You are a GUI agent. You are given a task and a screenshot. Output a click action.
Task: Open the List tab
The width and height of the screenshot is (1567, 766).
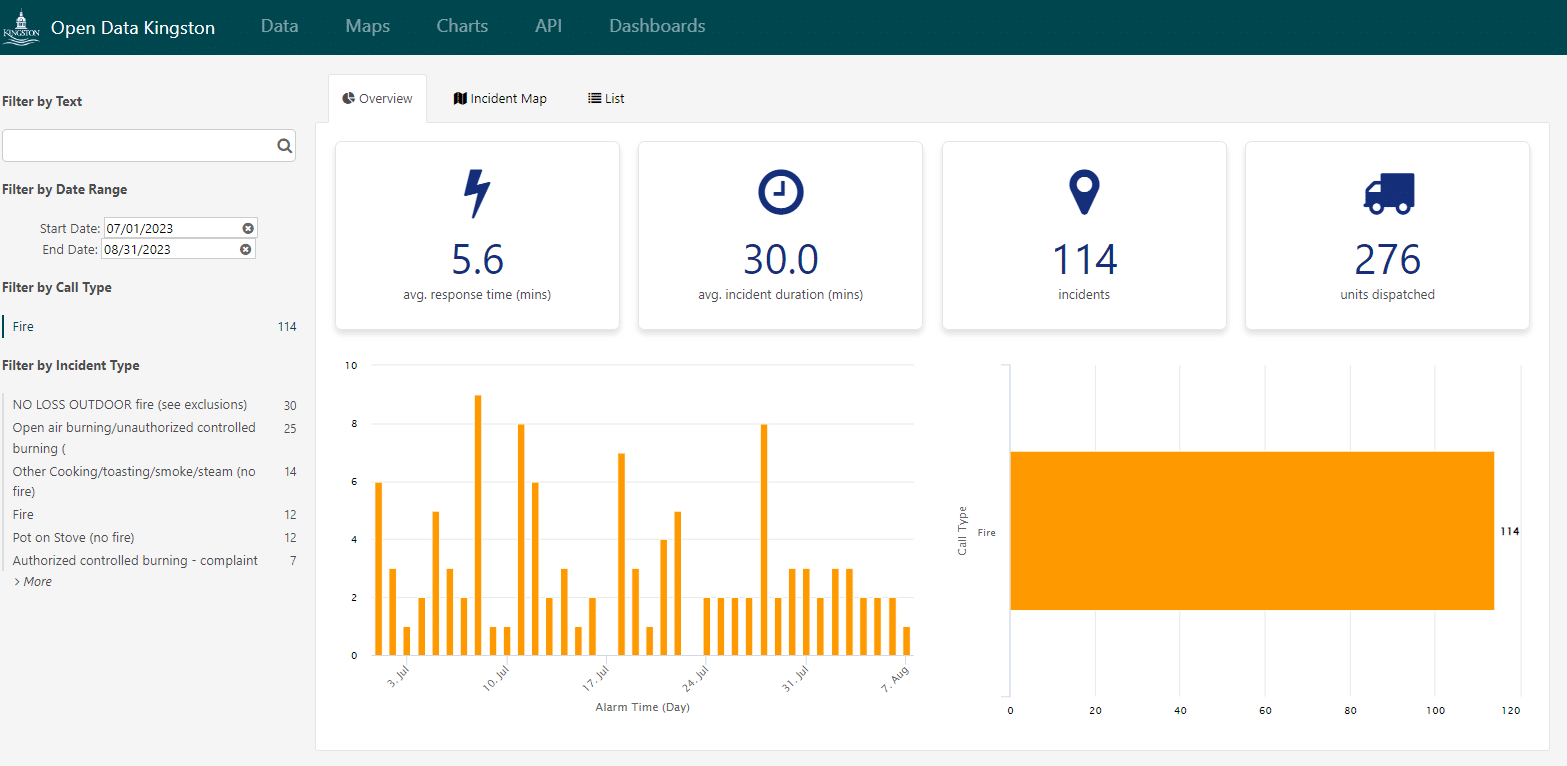pos(606,99)
